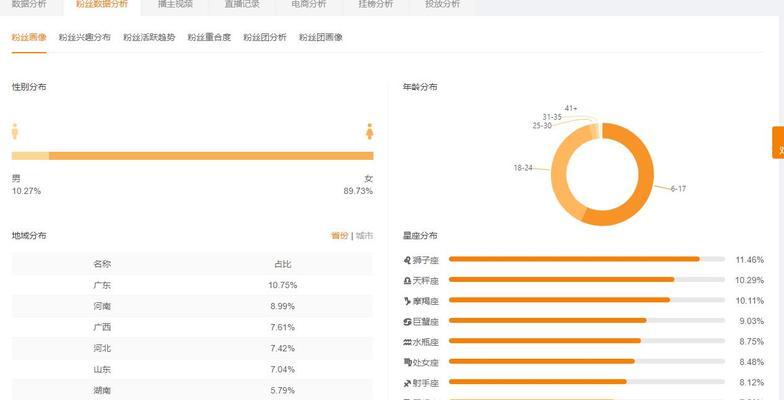The image size is (784, 400).
Task: Open the 直播记录 top tab
Action: [x=242, y=4]
